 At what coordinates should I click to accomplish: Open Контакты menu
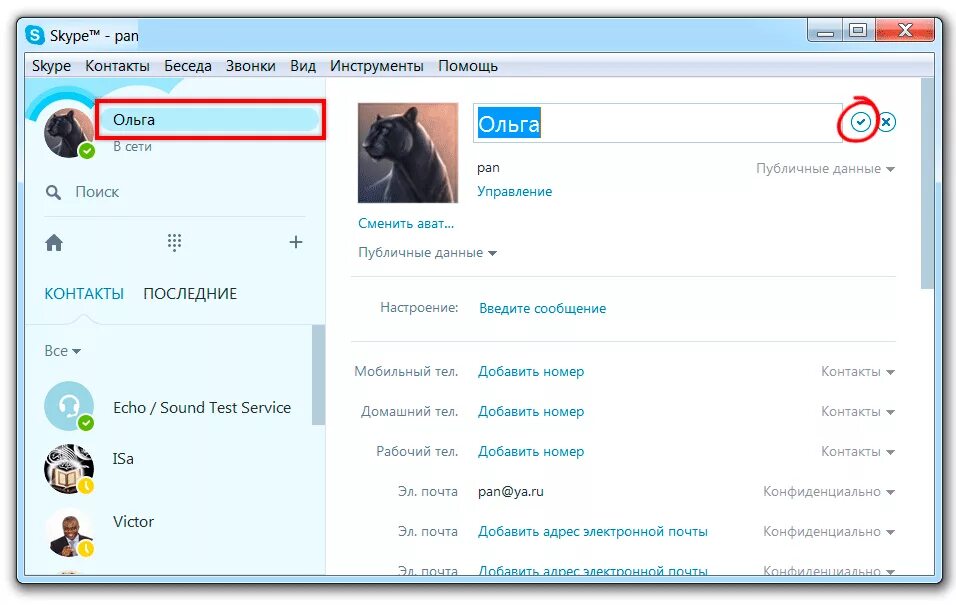pyautogui.click(x=118, y=66)
